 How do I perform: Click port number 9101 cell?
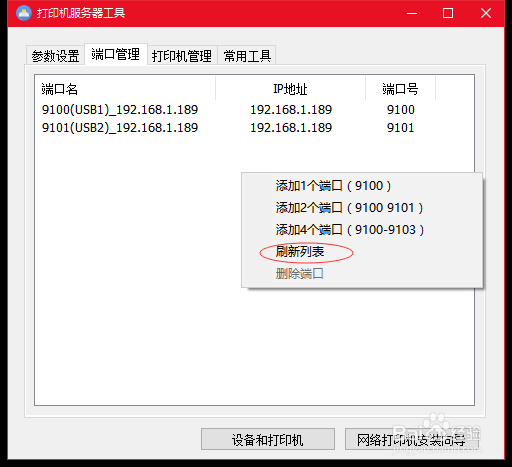401,128
